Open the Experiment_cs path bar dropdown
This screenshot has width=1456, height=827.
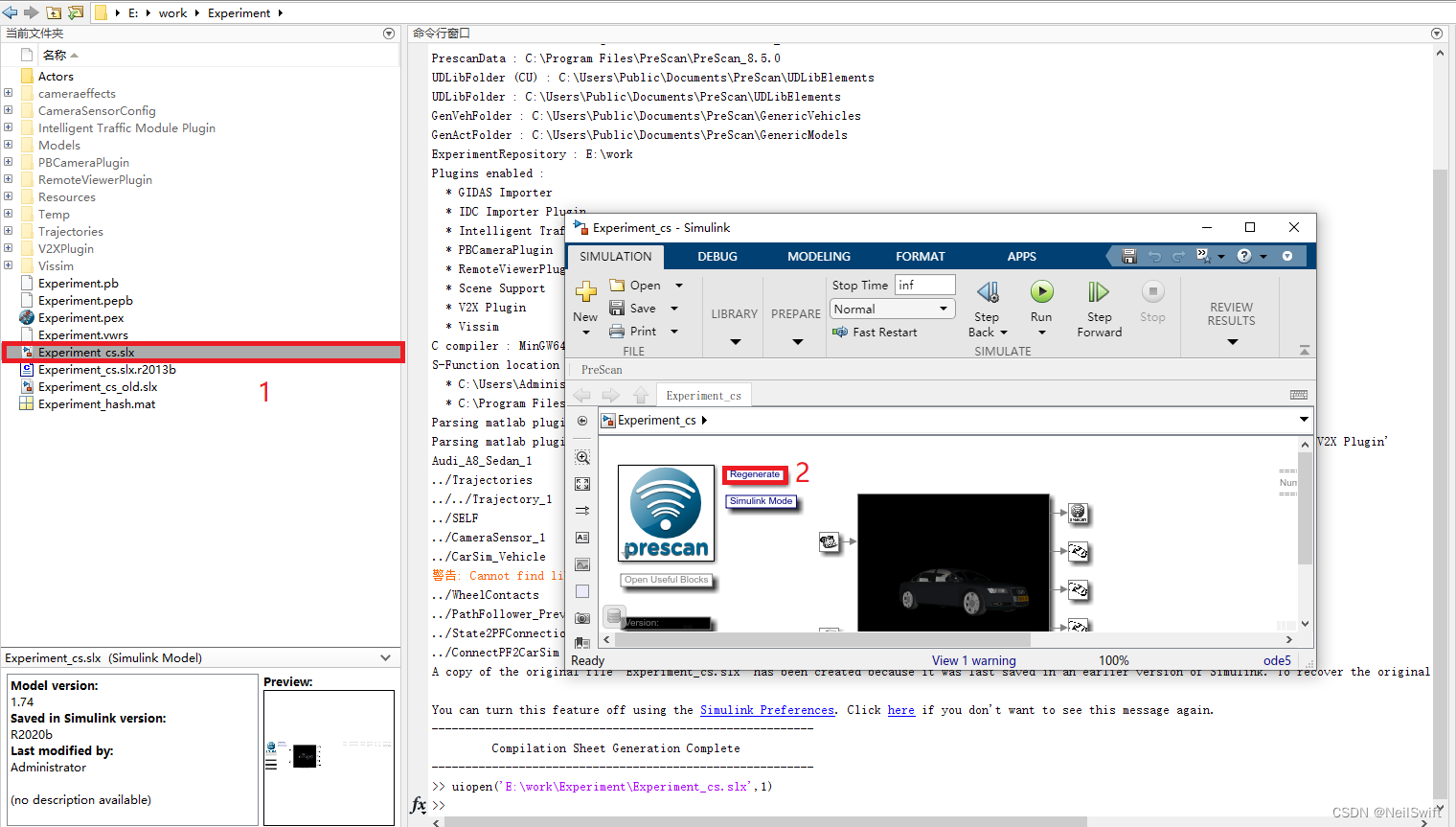[x=1304, y=420]
